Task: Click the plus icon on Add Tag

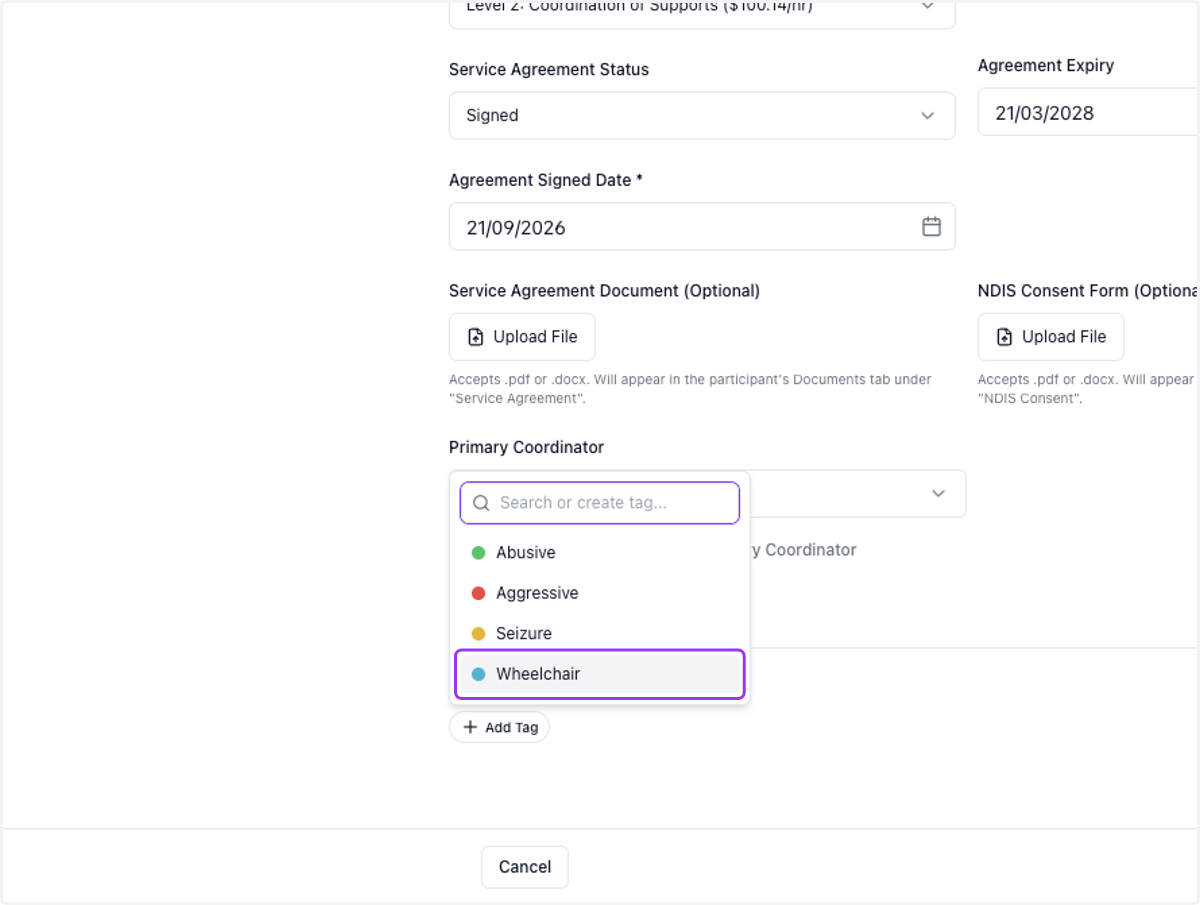Action: [470, 727]
